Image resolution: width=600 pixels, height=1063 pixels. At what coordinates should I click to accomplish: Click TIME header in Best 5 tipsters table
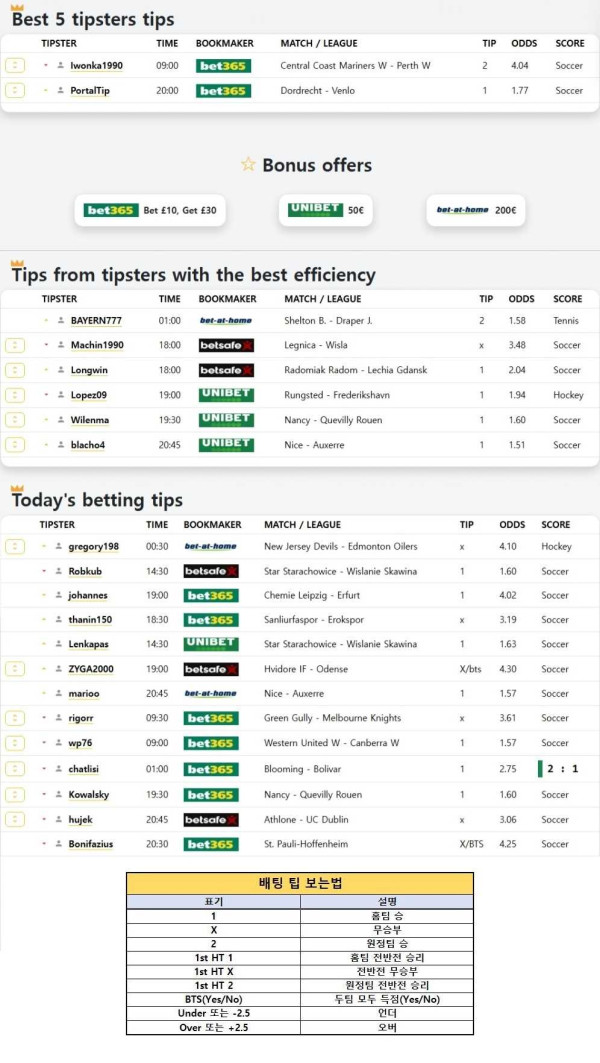[x=167, y=44]
